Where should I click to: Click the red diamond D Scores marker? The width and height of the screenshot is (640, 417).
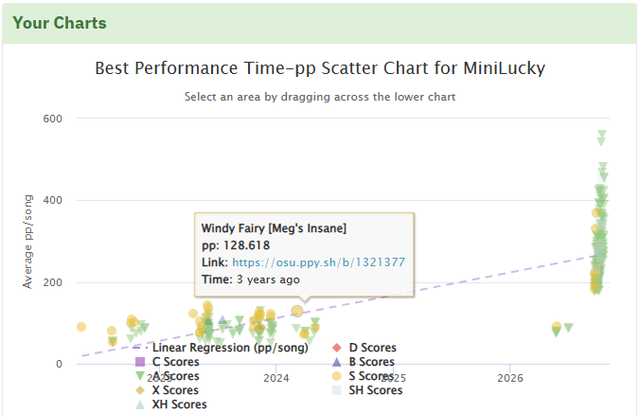tap(337, 348)
